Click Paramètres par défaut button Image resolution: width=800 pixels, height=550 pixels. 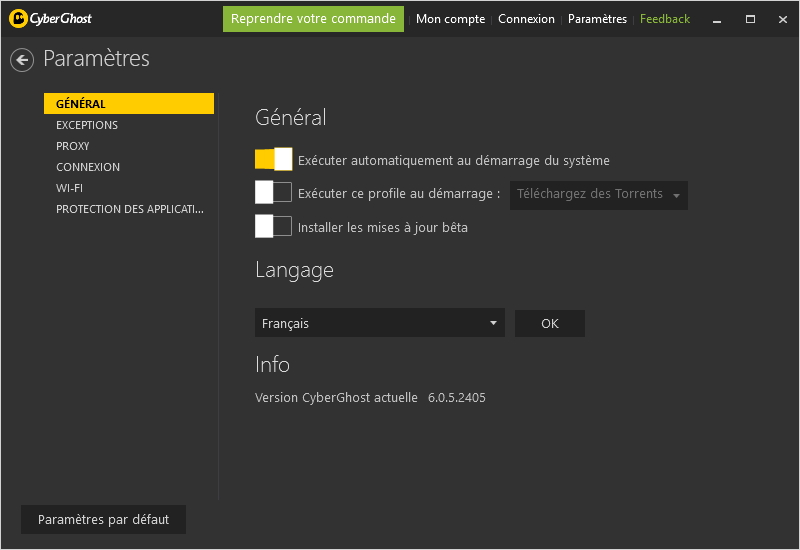[103, 519]
